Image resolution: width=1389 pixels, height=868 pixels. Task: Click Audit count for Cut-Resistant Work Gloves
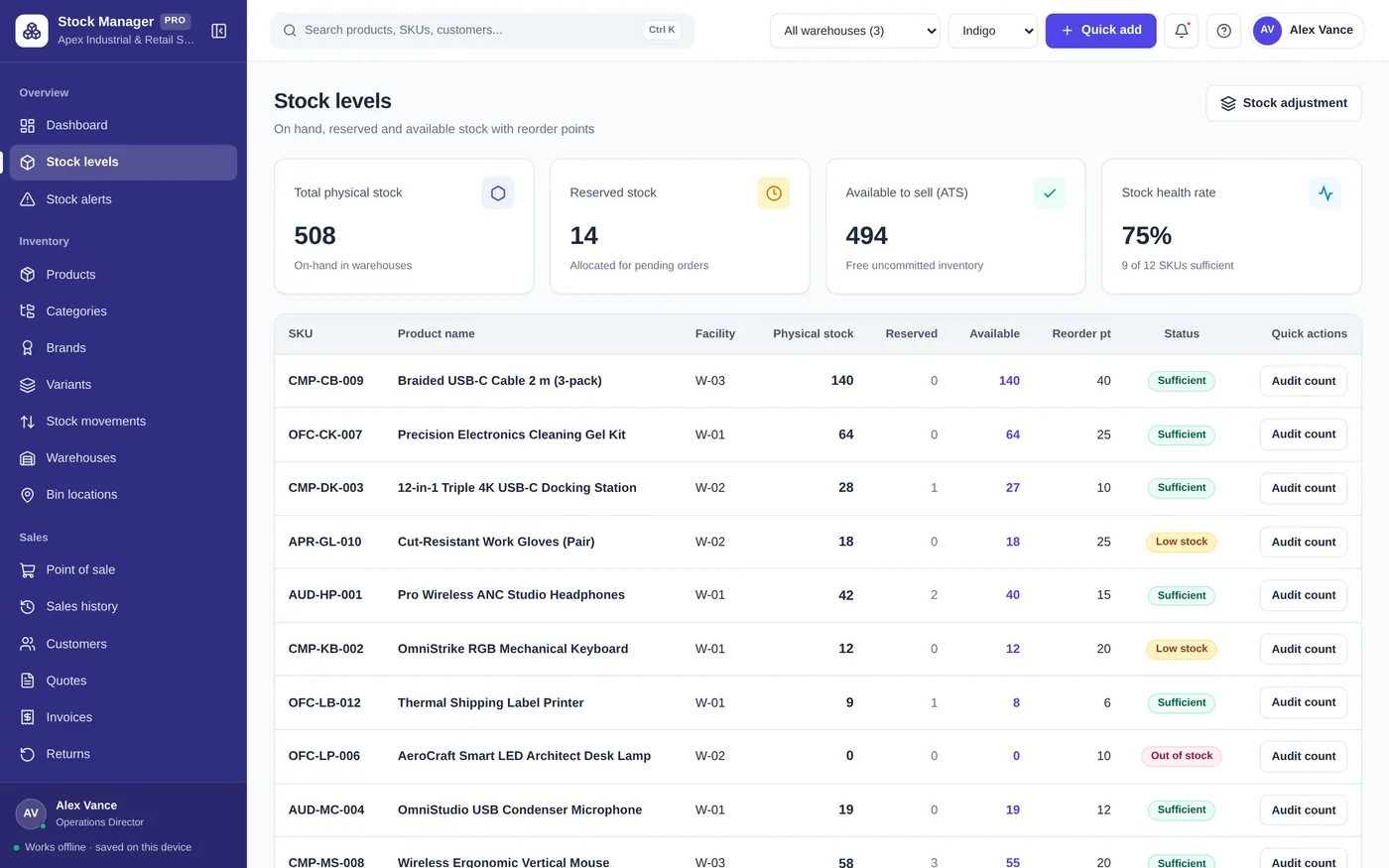(x=1304, y=542)
